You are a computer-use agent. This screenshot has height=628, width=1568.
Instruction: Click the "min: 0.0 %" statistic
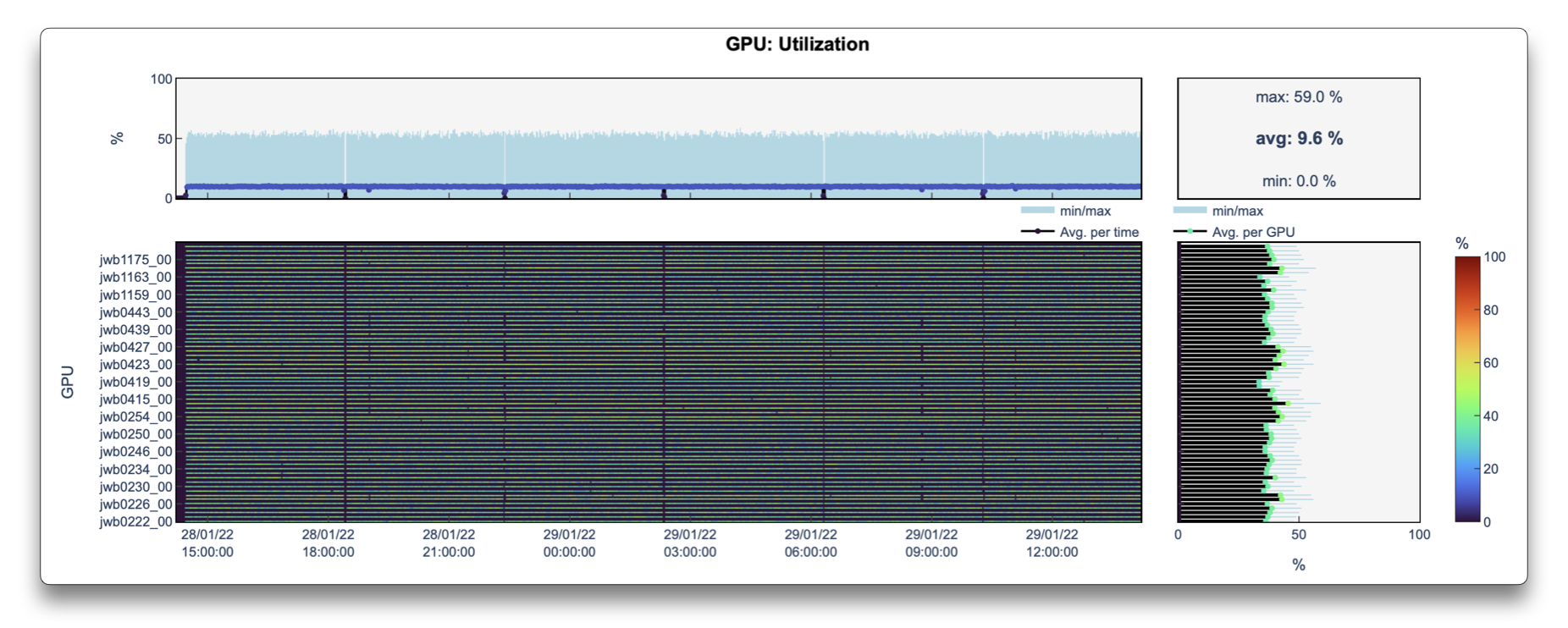(x=1299, y=181)
